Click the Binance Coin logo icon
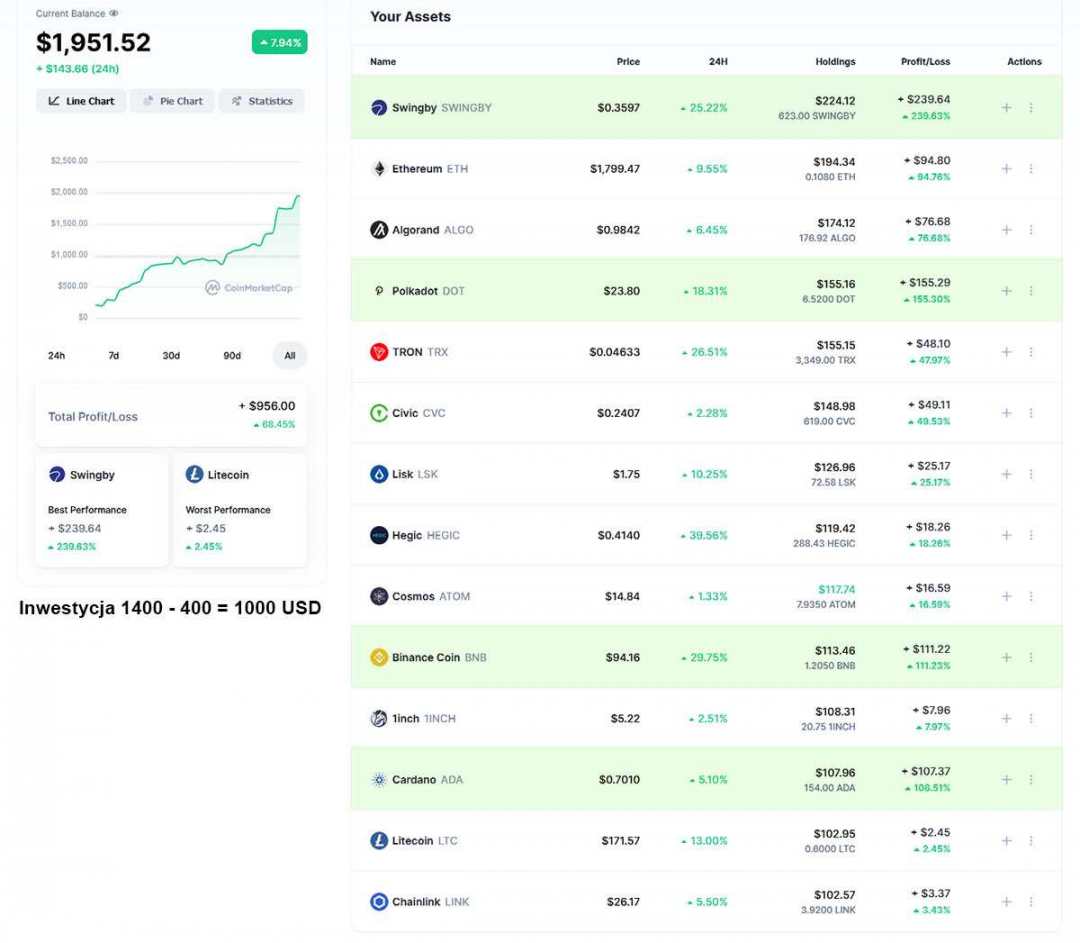1080x943 pixels. (379, 657)
